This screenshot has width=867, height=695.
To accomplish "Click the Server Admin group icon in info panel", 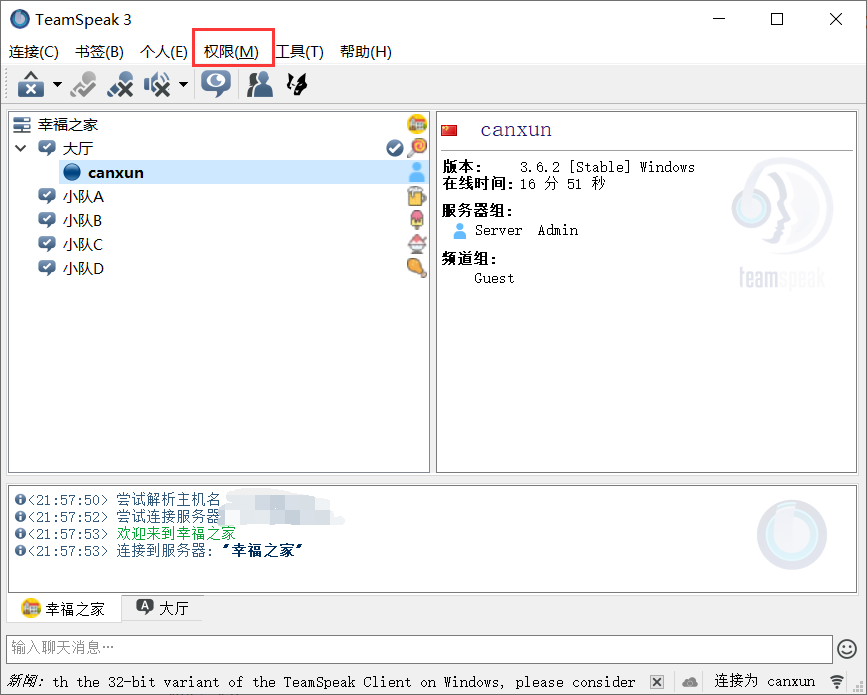I will click(x=459, y=231).
